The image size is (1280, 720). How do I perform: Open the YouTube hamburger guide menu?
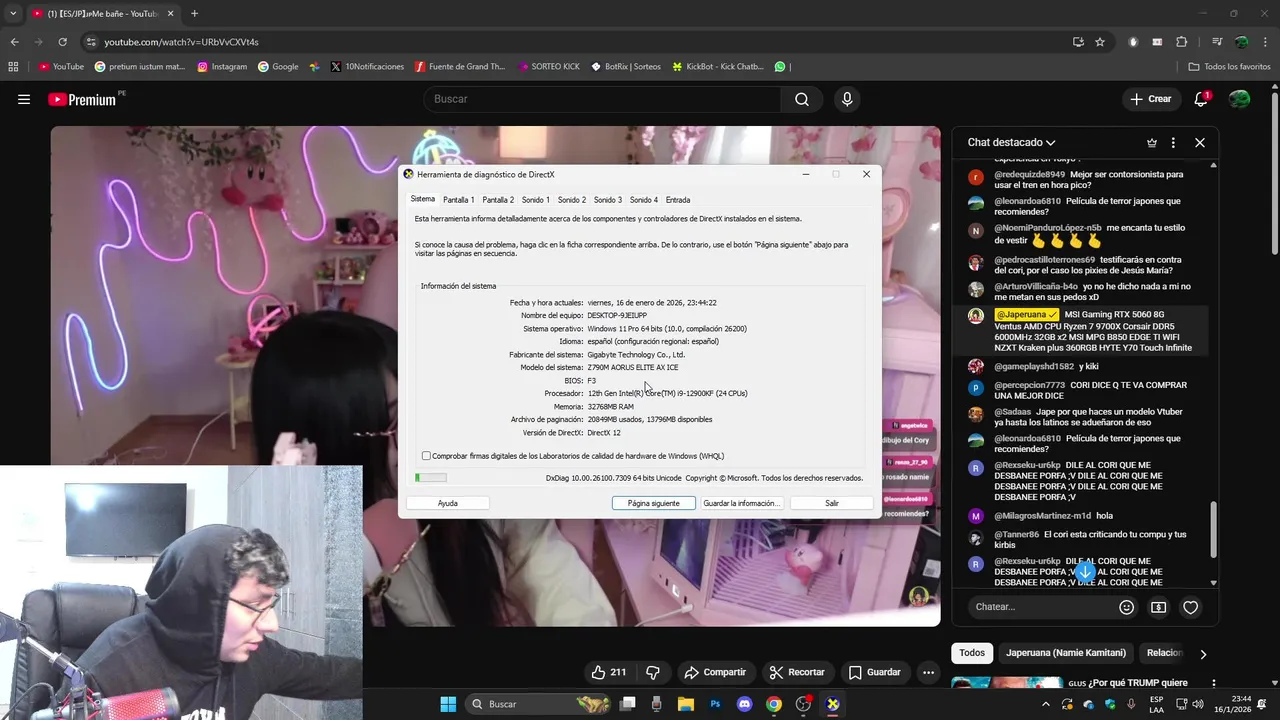[x=24, y=99]
